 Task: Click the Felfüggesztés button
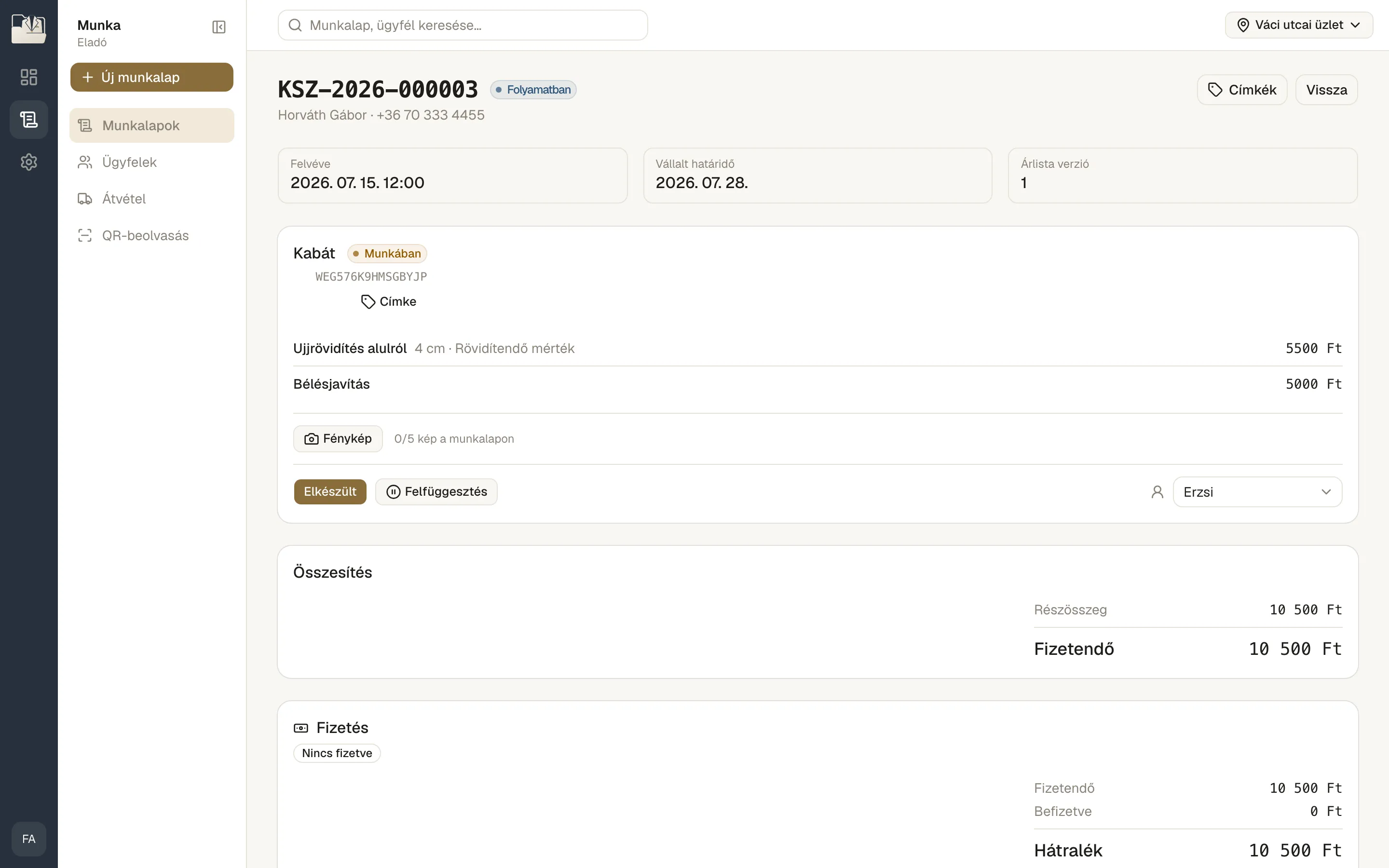click(436, 492)
